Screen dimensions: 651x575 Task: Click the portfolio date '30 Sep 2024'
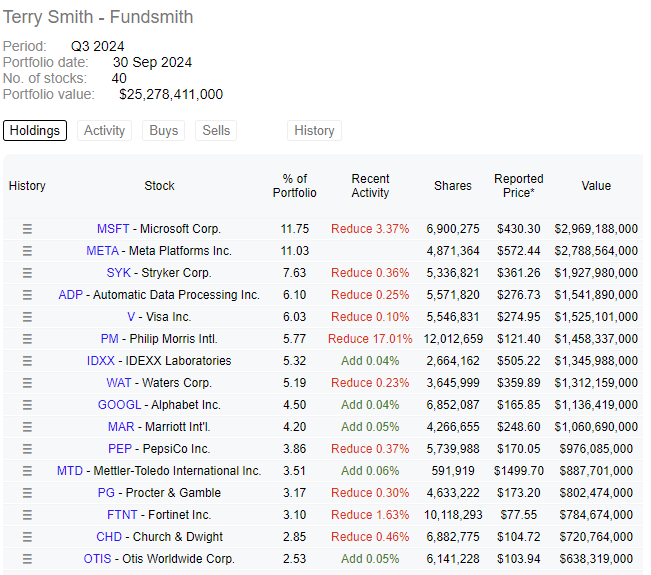152,62
